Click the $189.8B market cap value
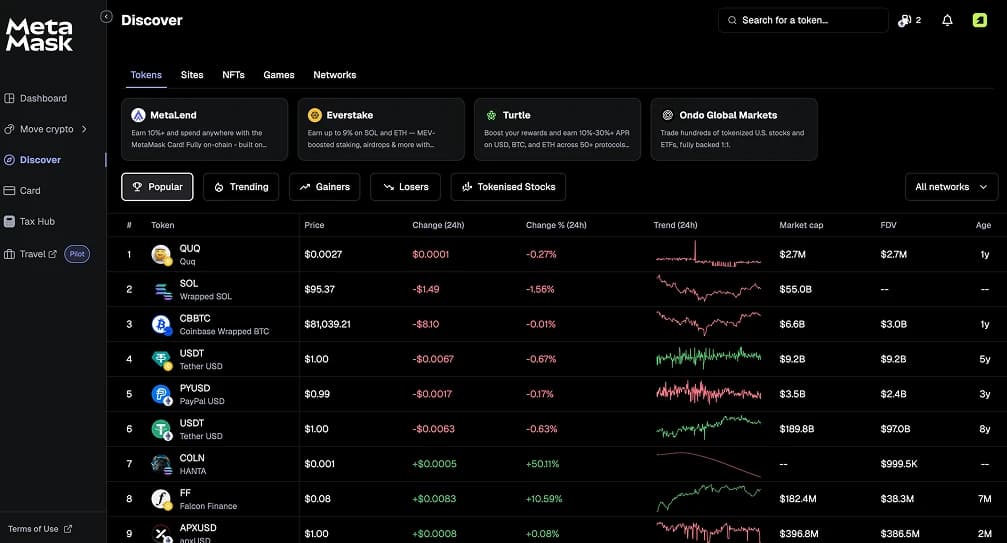Screen dimensions: 1007x543 coord(796,429)
